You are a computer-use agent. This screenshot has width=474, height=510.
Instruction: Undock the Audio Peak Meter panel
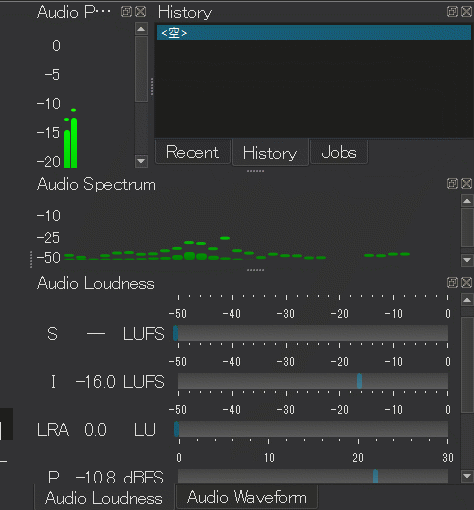point(126,12)
